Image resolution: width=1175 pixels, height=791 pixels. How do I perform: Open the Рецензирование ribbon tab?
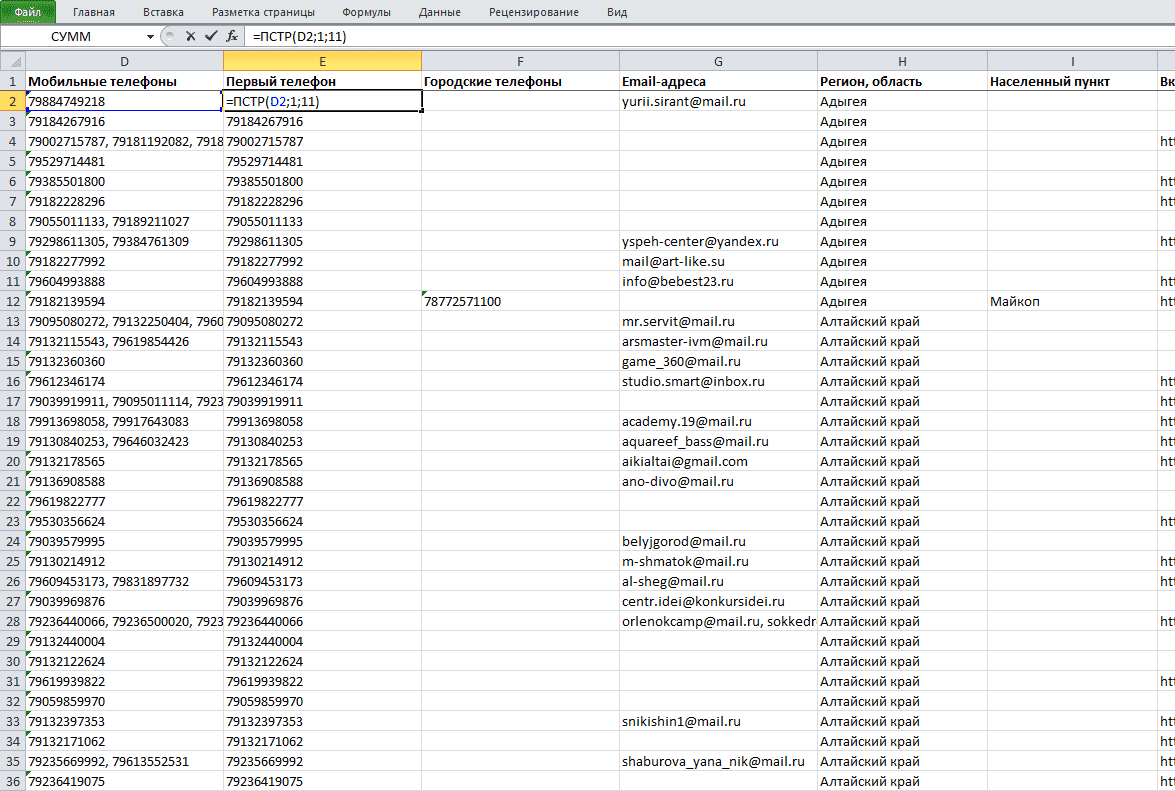pos(534,12)
